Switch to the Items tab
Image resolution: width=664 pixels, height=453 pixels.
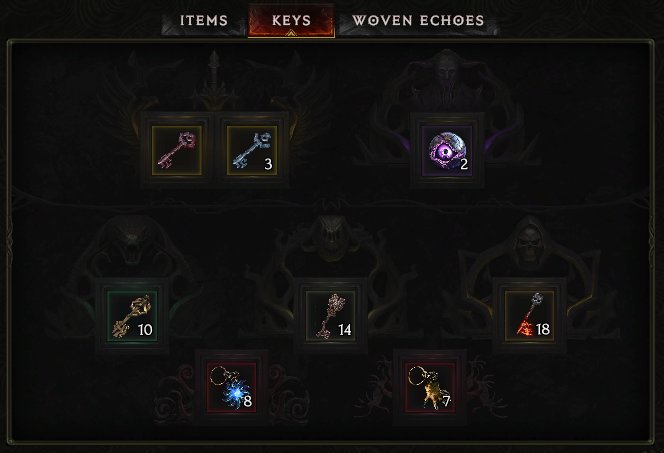[x=204, y=20]
